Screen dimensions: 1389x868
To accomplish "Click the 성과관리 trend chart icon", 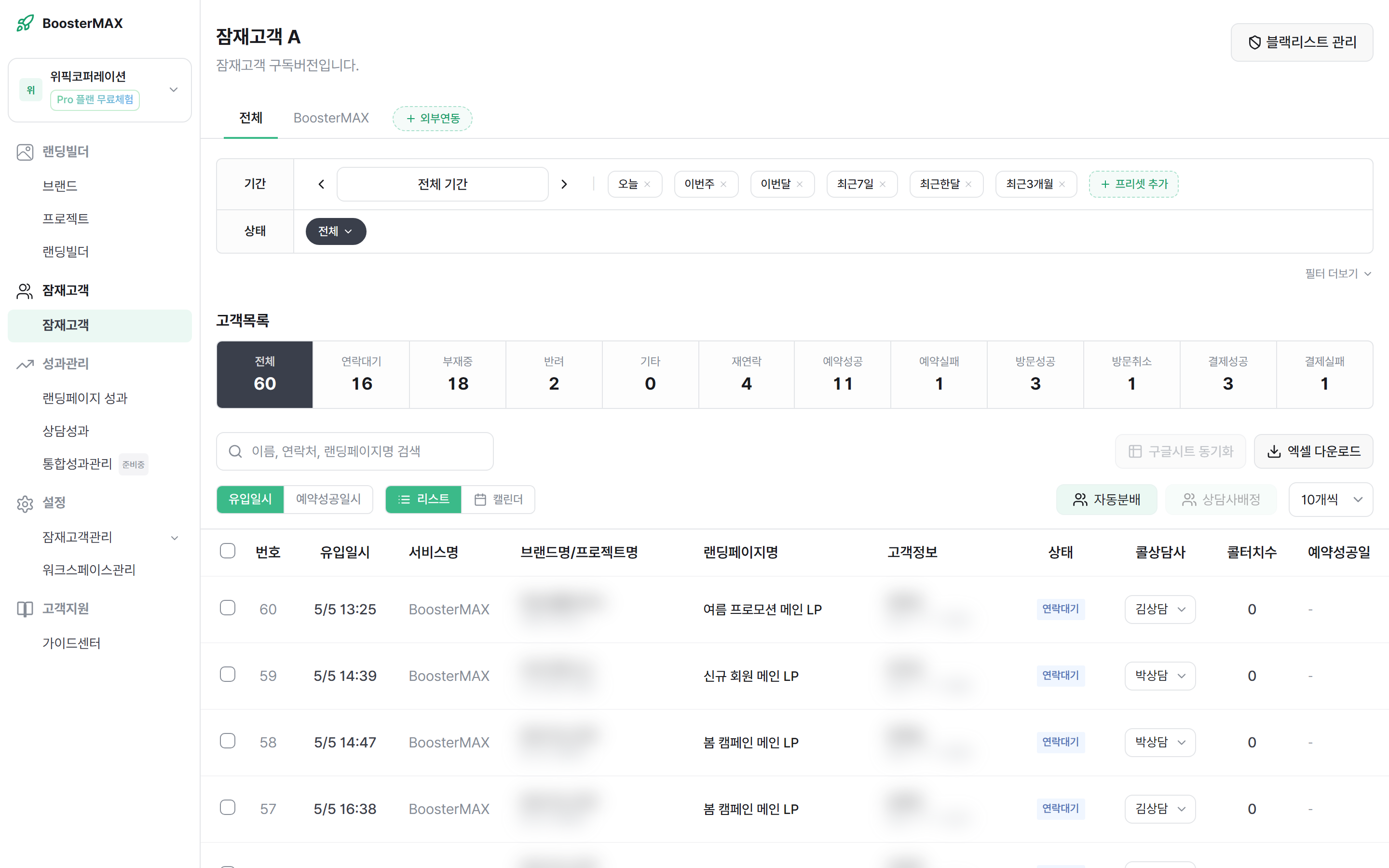I will pyautogui.click(x=25, y=364).
